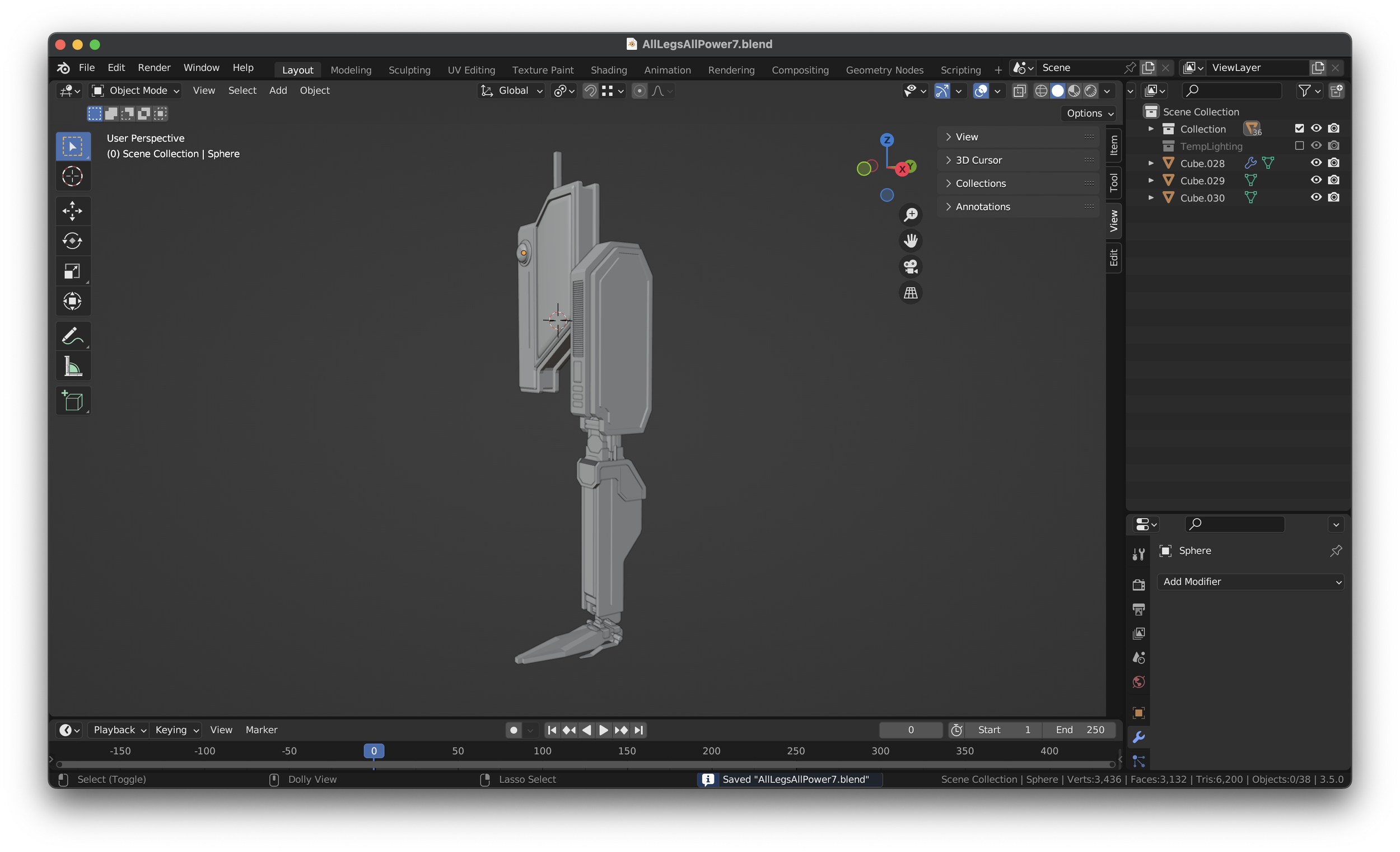Select the Measure tool
1400x852 pixels.
73,366
